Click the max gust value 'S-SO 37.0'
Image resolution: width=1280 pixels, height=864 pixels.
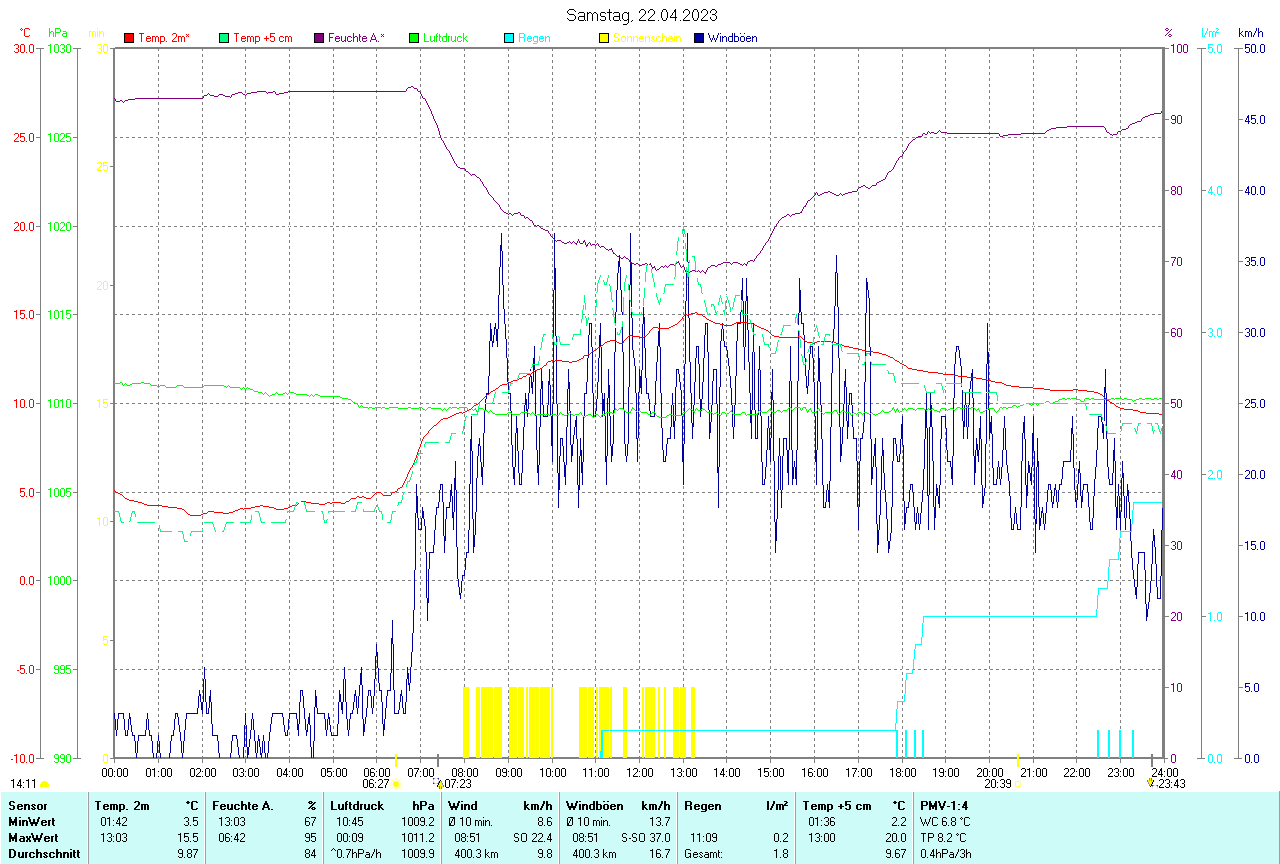(x=644, y=837)
